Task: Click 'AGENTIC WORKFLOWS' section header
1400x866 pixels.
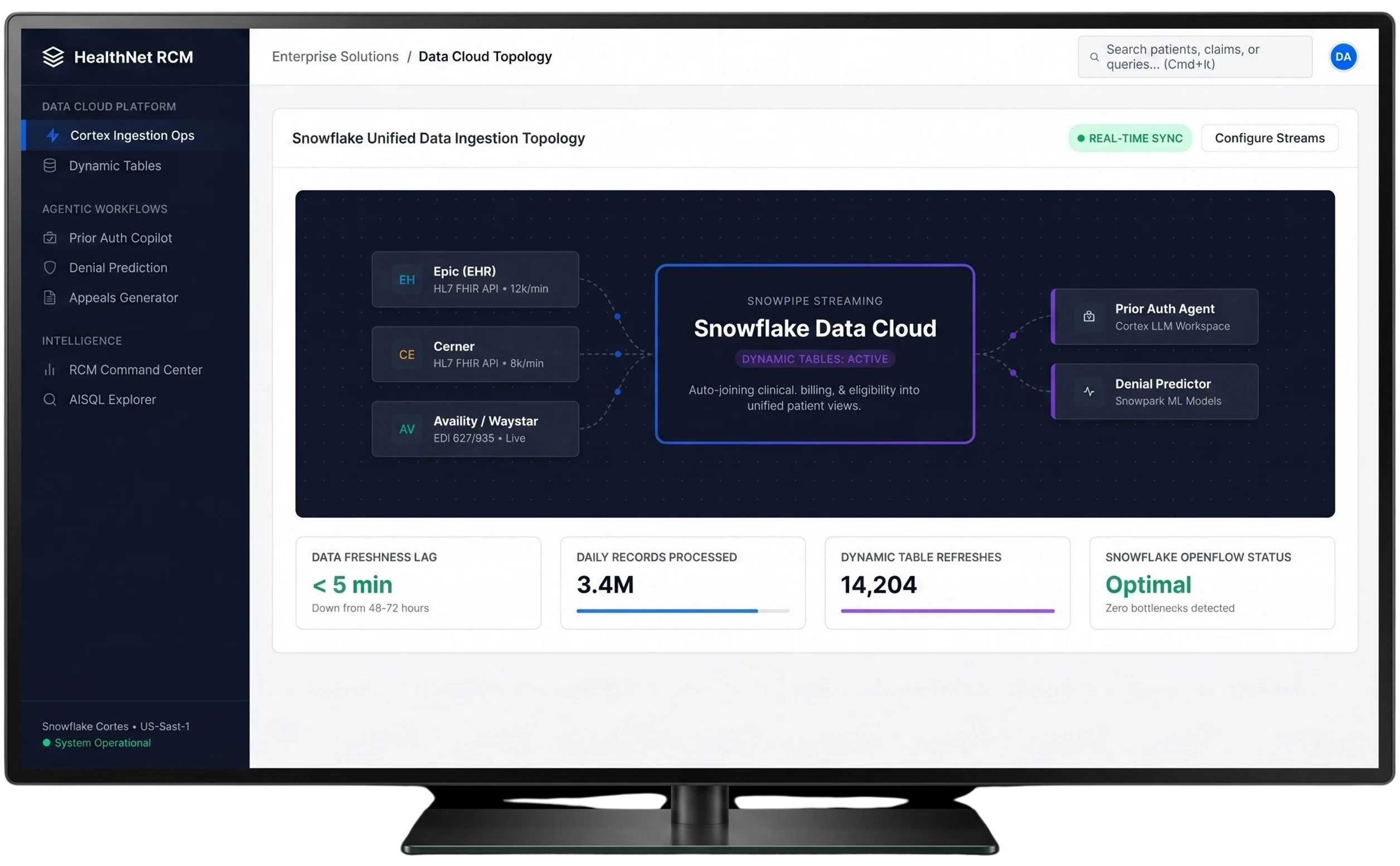Action: click(105, 209)
